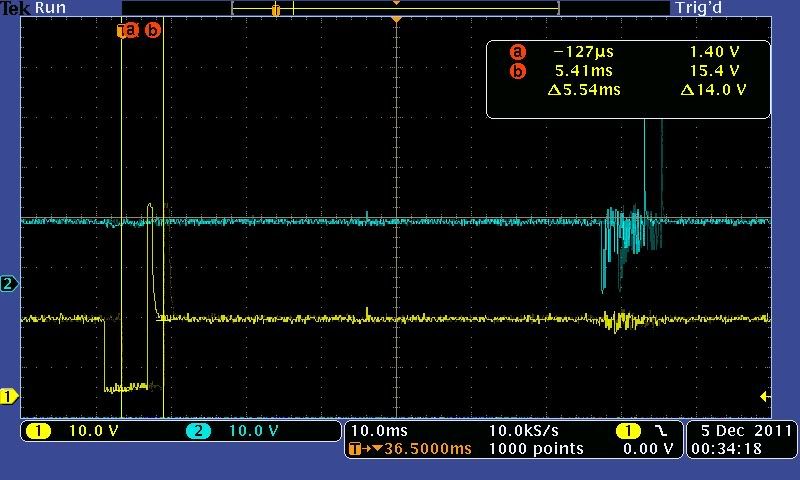Select channel 2 ground reference marker
Screen dimensions: 800x480
click(x=9, y=284)
